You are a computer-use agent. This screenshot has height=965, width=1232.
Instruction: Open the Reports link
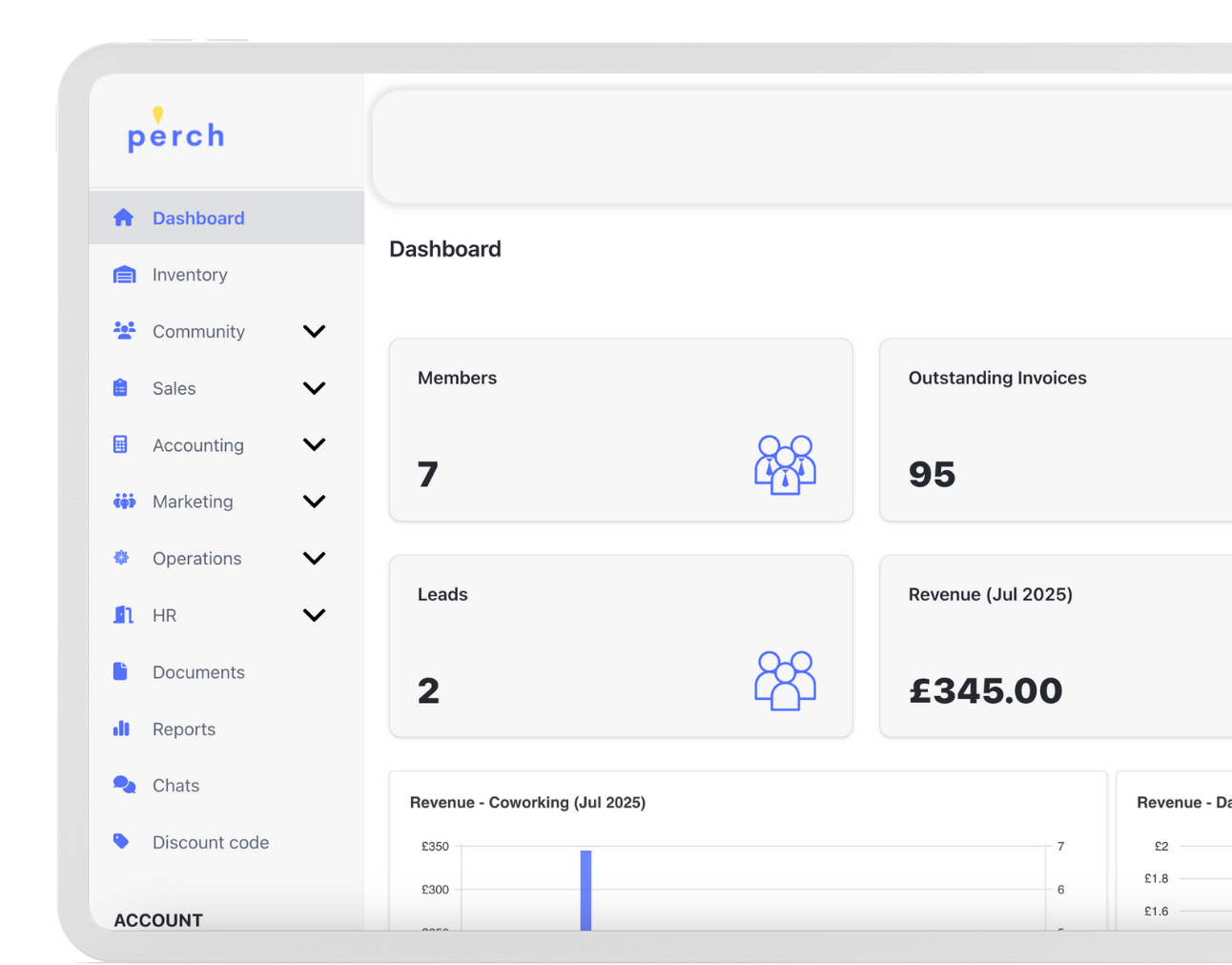(184, 729)
